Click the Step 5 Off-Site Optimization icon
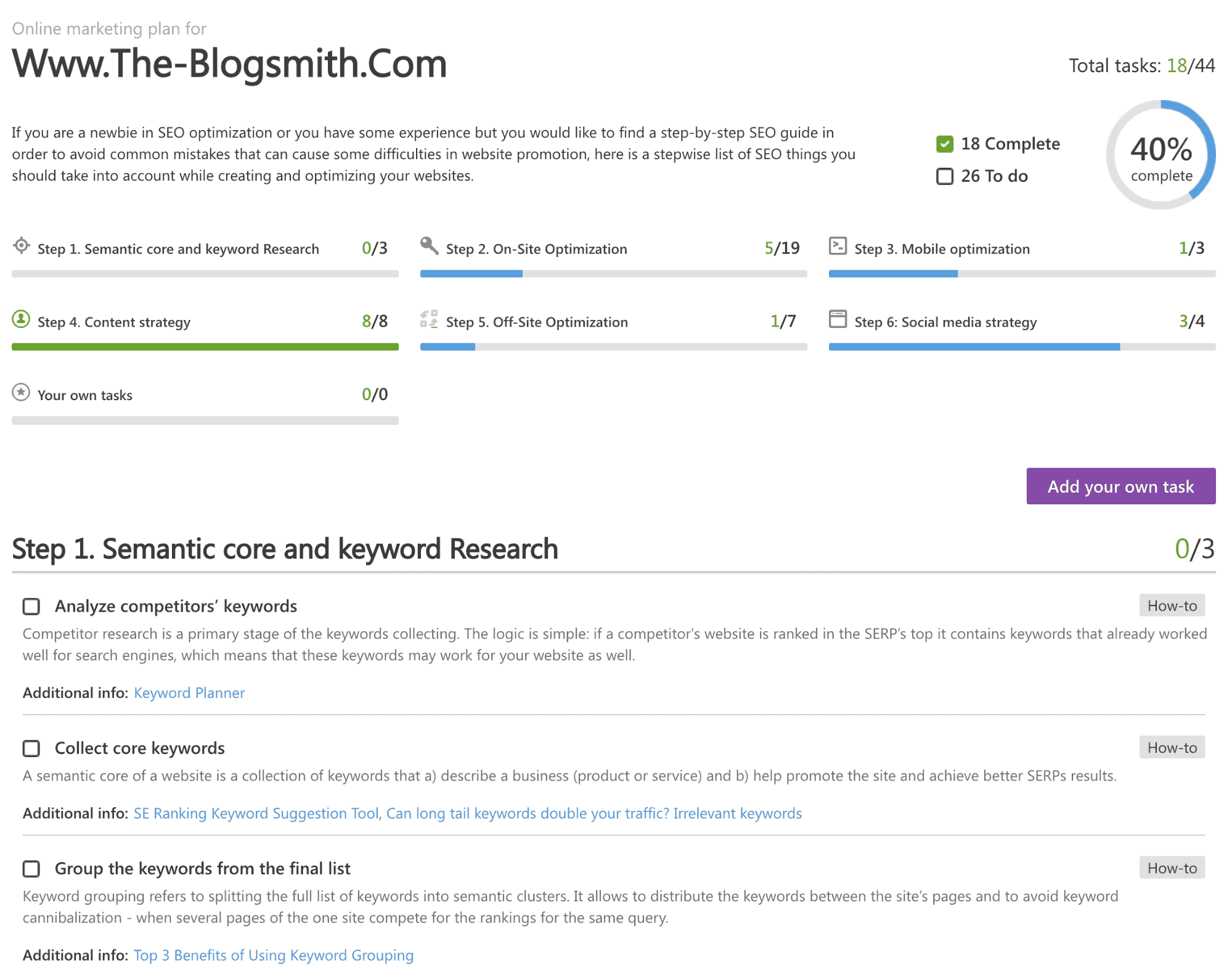The image size is (1232, 976). click(x=429, y=319)
